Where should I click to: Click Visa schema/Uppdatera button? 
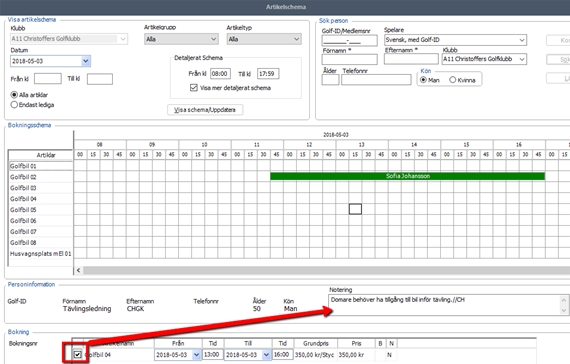(205, 110)
